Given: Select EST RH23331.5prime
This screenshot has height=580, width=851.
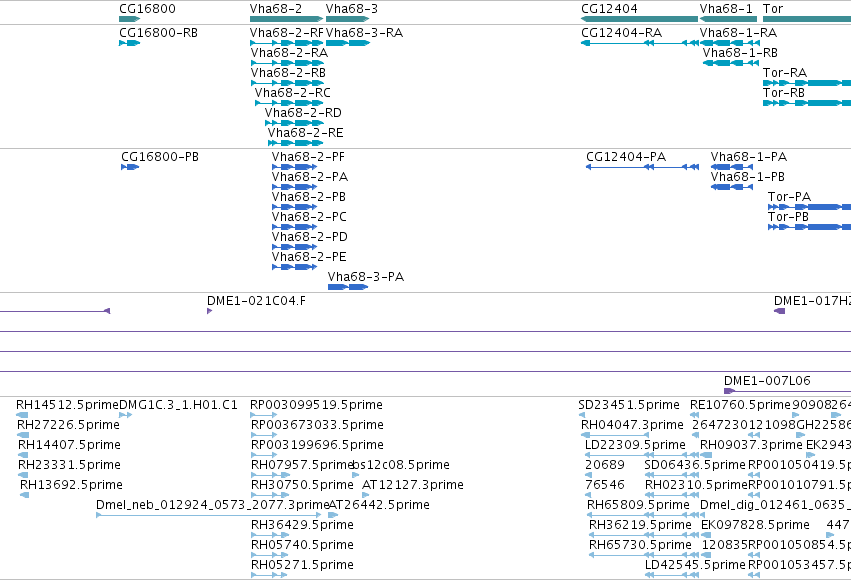Looking at the screenshot, I should 69,466.
